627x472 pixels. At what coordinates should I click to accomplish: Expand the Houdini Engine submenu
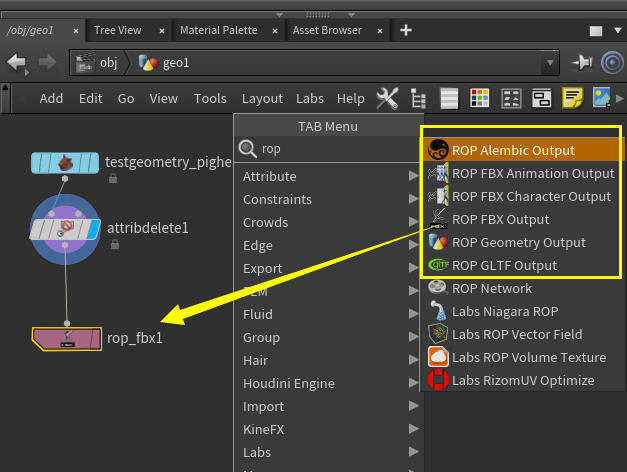[330, 384]
